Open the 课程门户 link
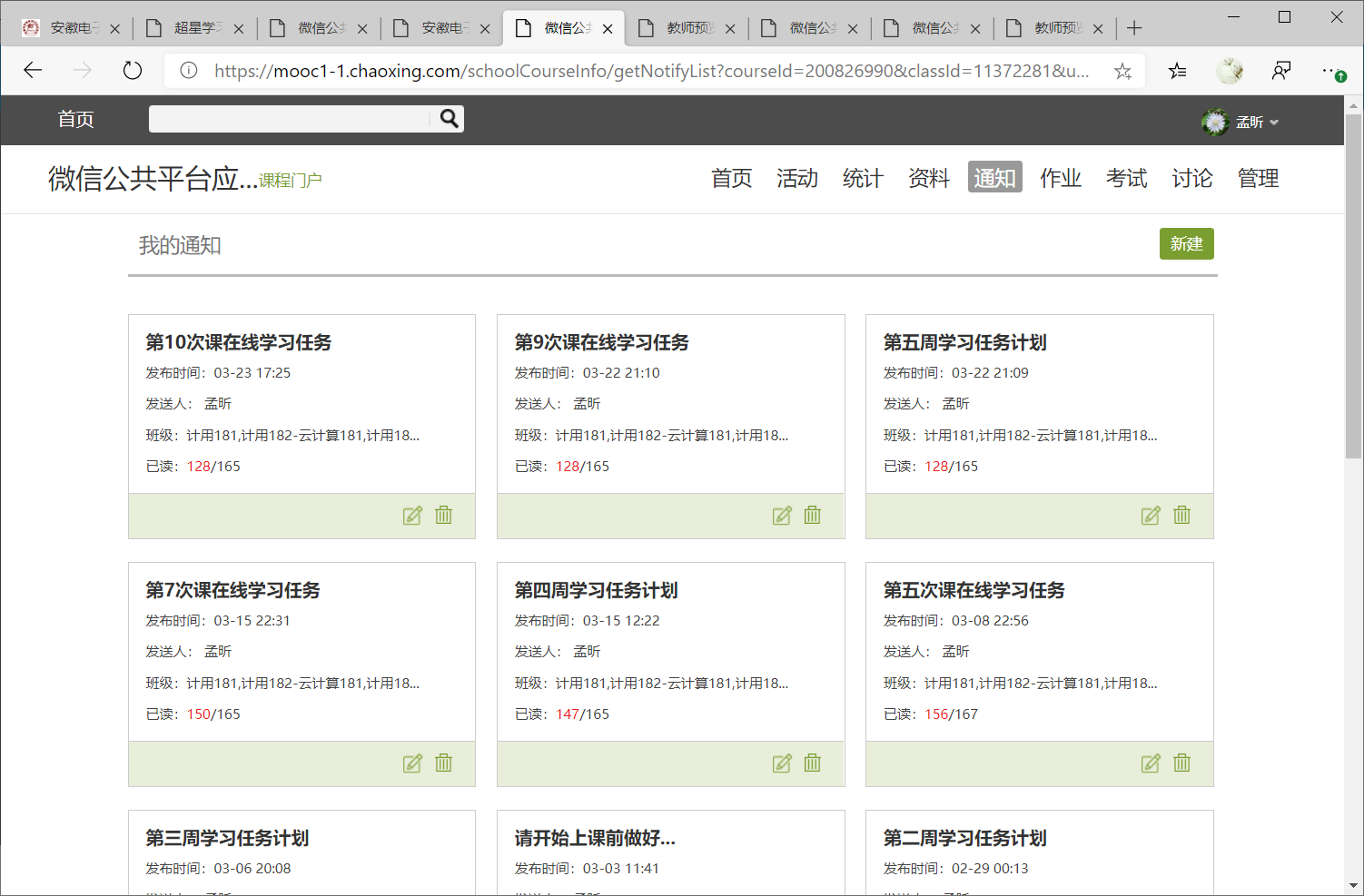Image resolution: width=1364 pixels, height=896 pixels. pyautogui.click(x=291, y=181)
